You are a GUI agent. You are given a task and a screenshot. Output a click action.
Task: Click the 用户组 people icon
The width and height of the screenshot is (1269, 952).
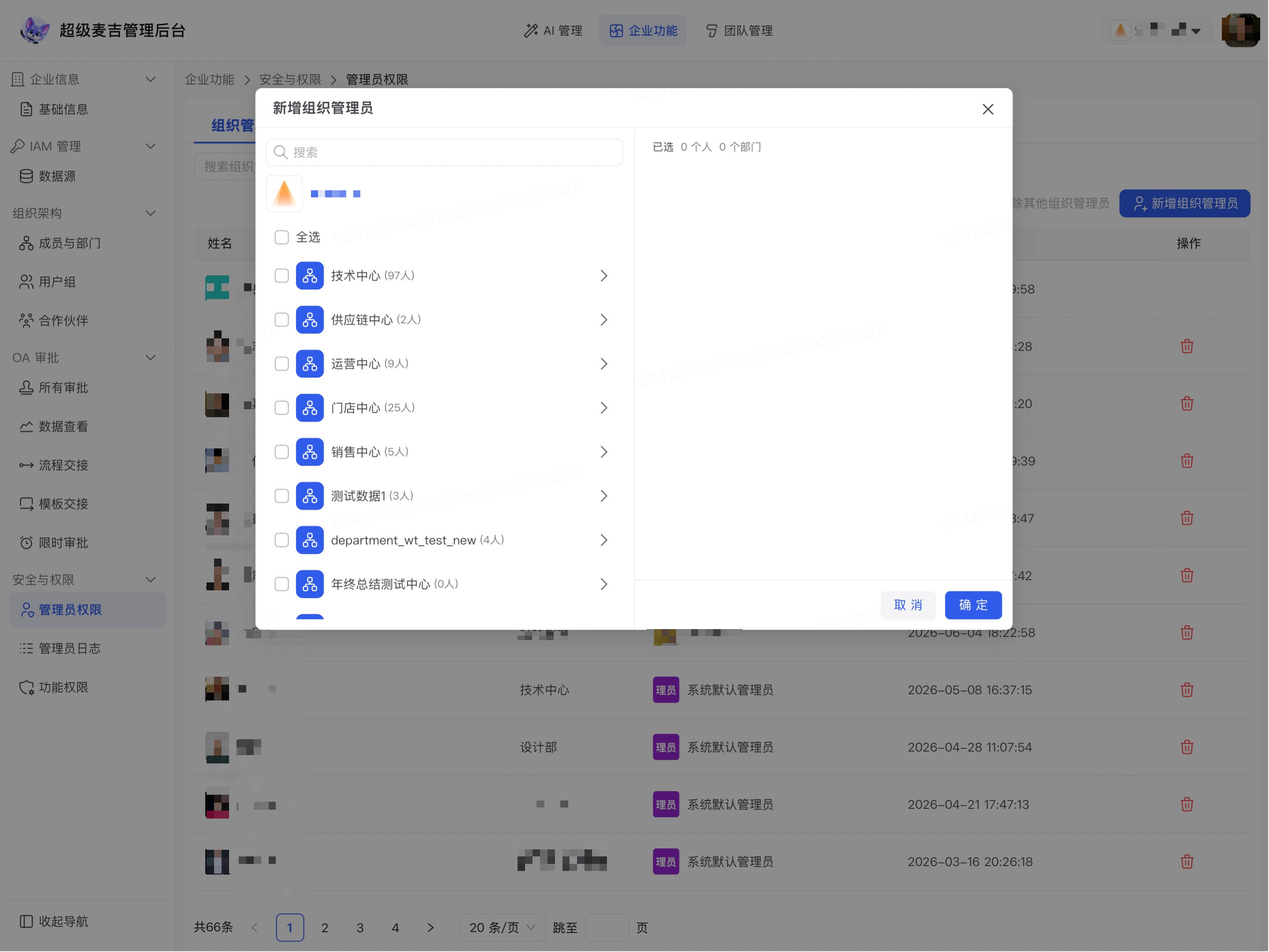(x=26, y=282)
